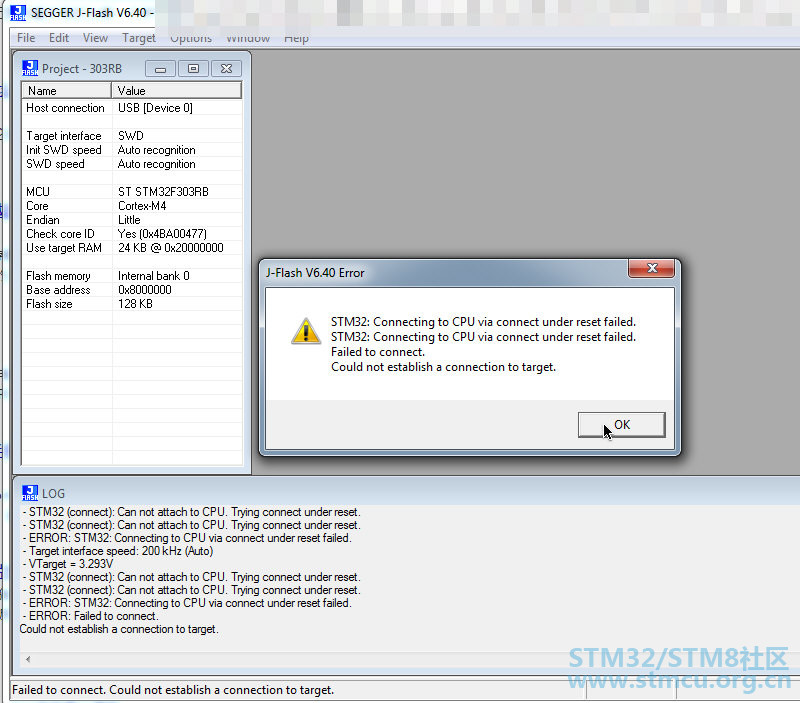Minimize the Project - 303RB window
This screenshot has width=800, height=703.
coord(160,68)
